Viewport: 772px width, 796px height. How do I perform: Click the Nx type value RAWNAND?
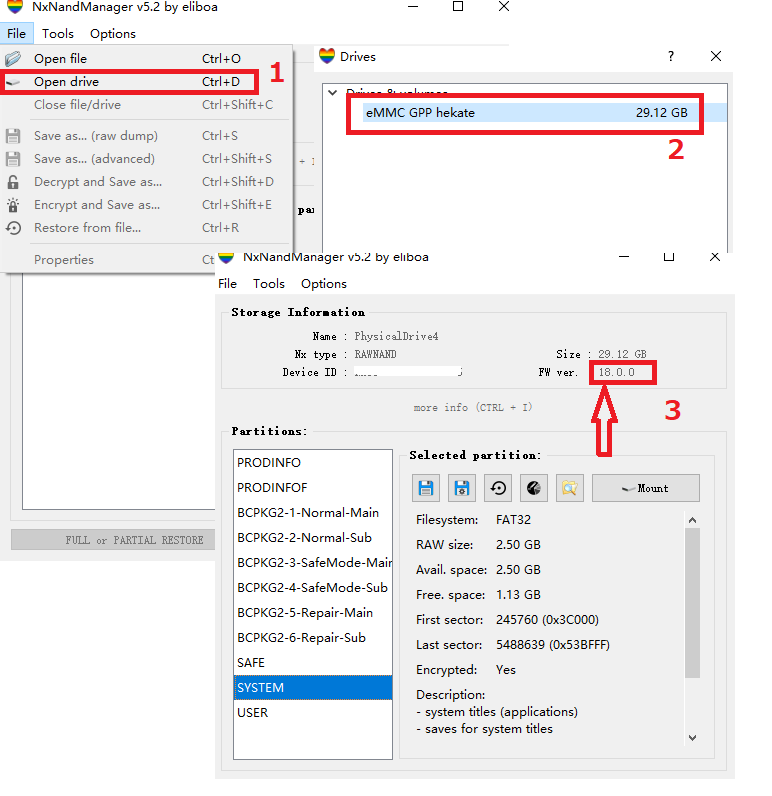376,354
